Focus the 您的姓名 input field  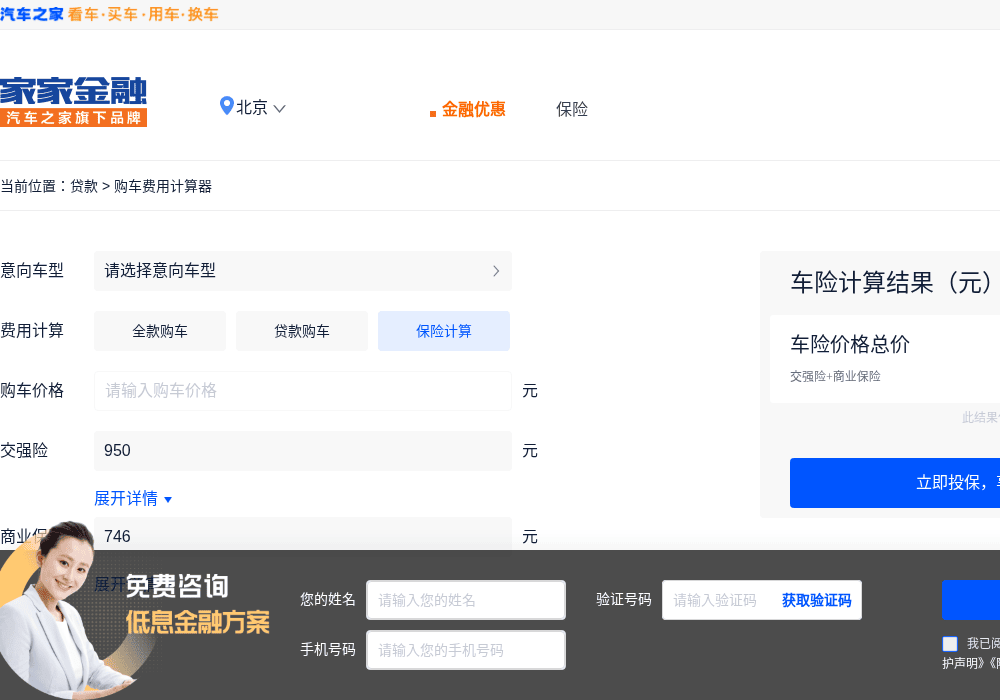[x=466, y=600]
